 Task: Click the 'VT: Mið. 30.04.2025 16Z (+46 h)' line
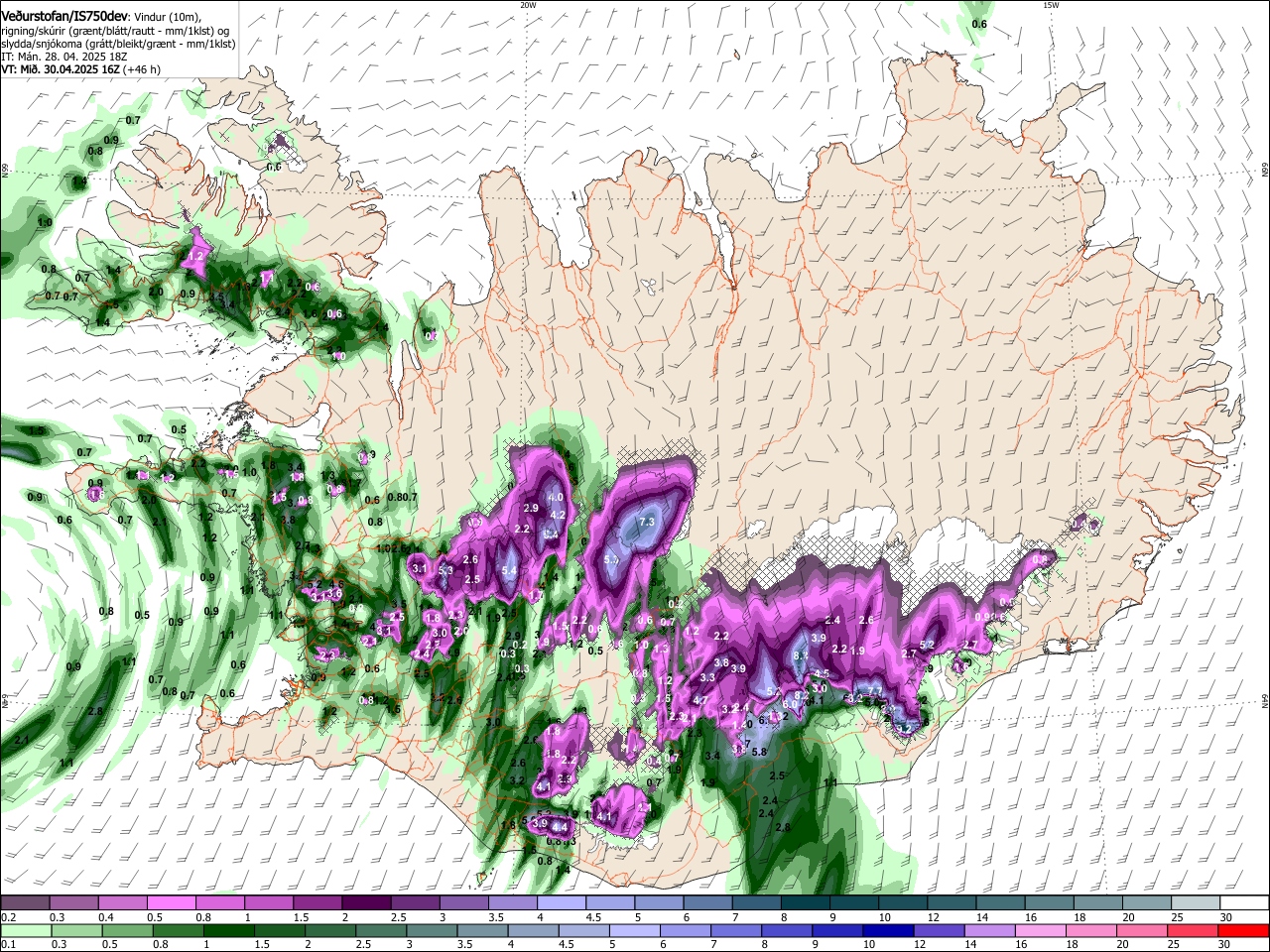[x=80, y=69]
